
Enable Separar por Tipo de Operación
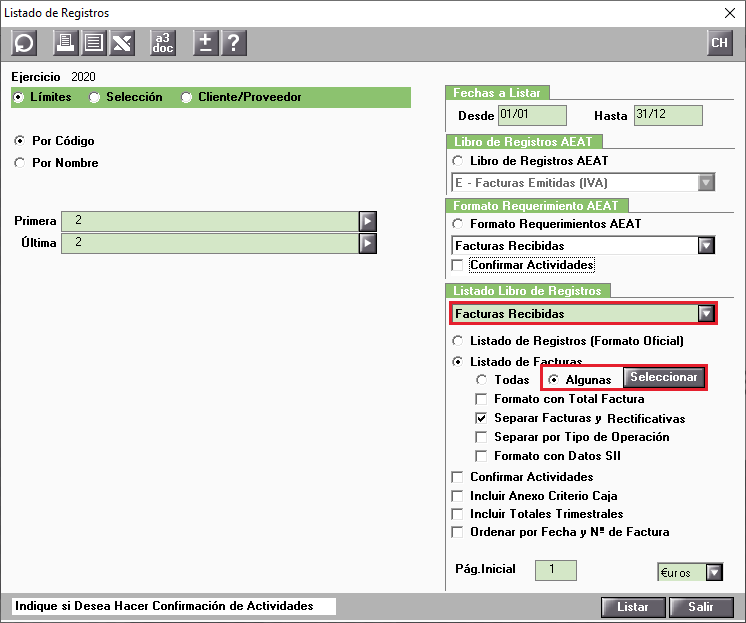[x=481, y=437]
